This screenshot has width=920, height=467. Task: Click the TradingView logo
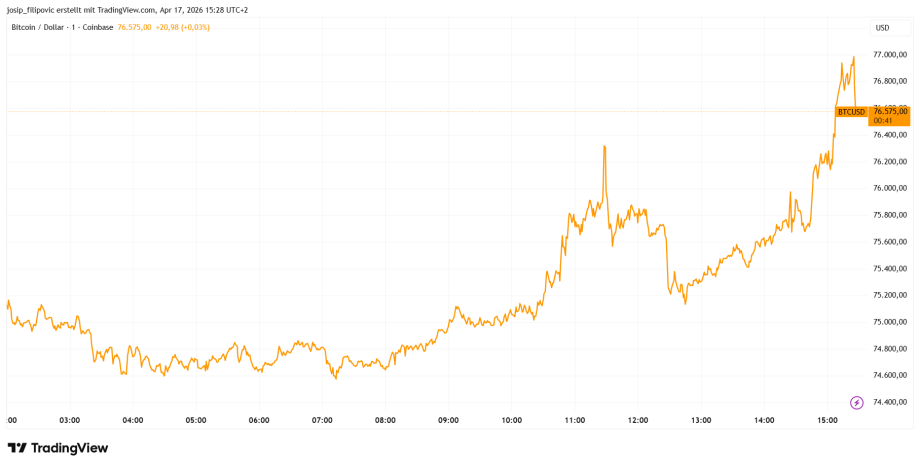(x=58, y=448)
